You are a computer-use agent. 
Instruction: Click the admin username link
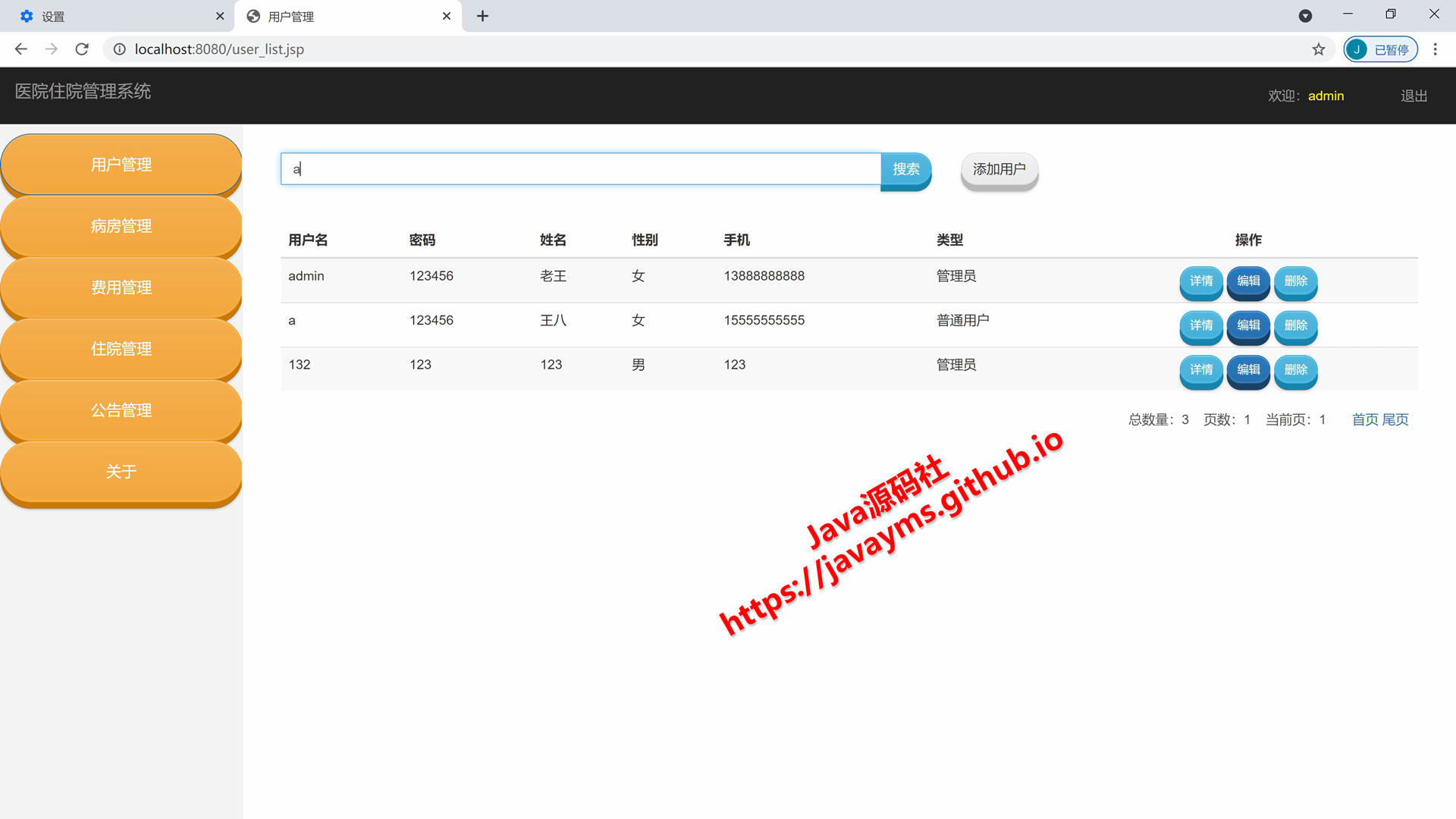click(x=1326, y=96)
